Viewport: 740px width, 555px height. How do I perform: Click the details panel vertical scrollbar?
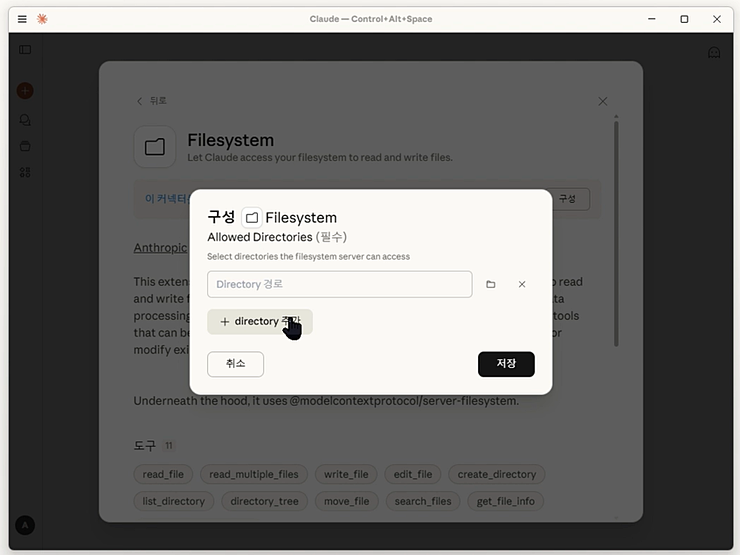point(616,234)
